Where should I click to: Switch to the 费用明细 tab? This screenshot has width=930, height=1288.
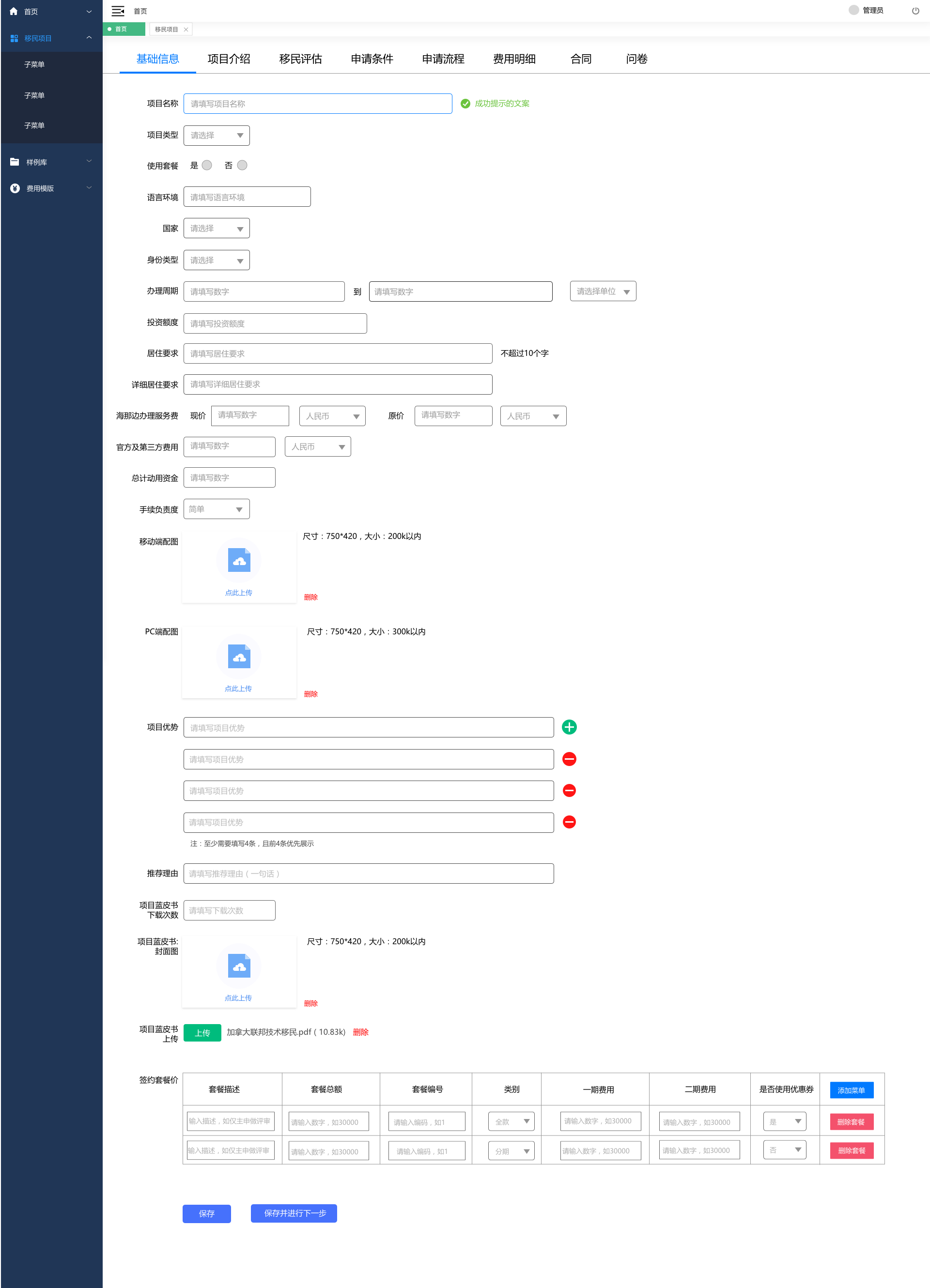pos(514,59)
